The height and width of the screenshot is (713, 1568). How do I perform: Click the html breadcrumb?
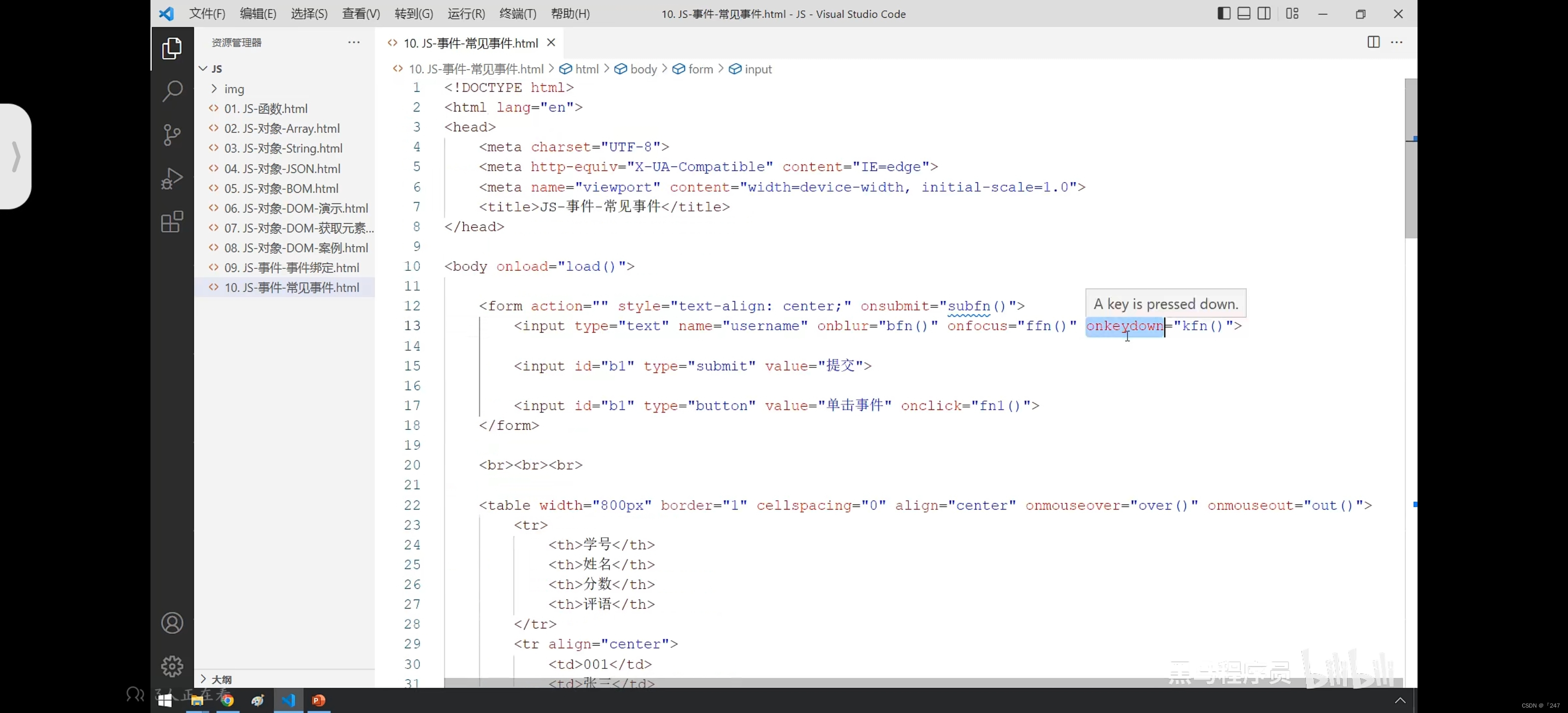pyautogui.click(x=580, y=69)
